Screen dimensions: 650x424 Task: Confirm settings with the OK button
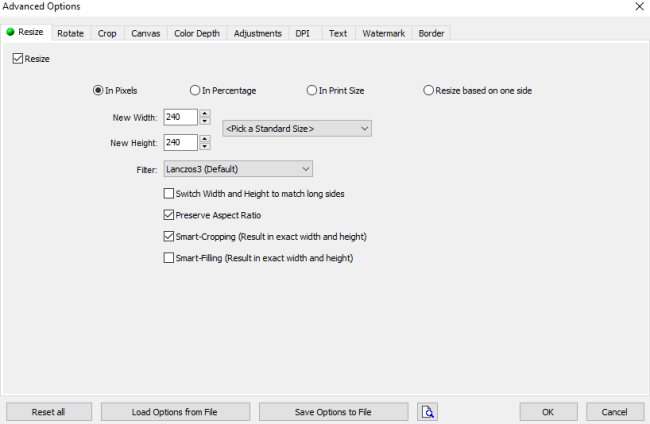click(548, 412)
